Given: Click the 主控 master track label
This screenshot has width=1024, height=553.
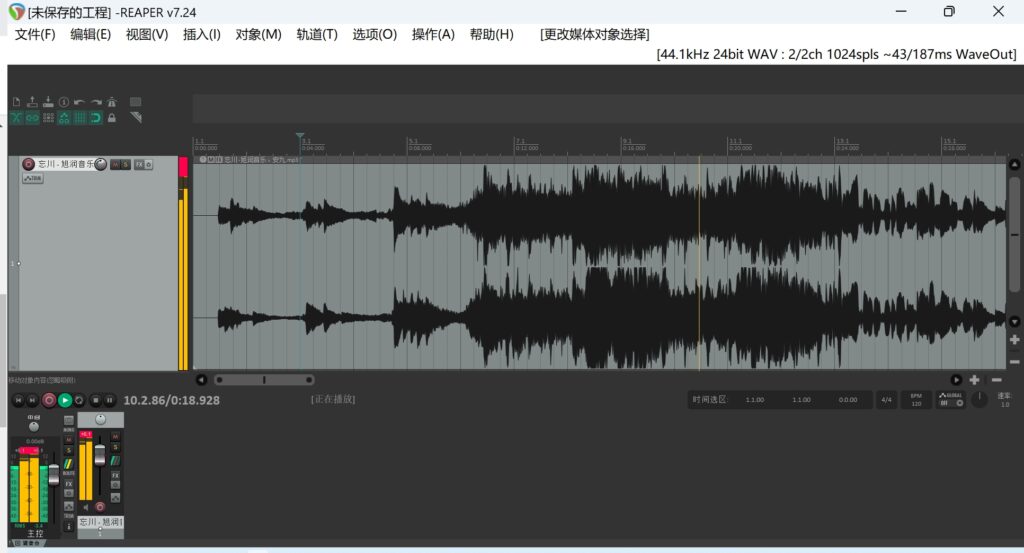Looking at the screenshot, I should 35,533.
